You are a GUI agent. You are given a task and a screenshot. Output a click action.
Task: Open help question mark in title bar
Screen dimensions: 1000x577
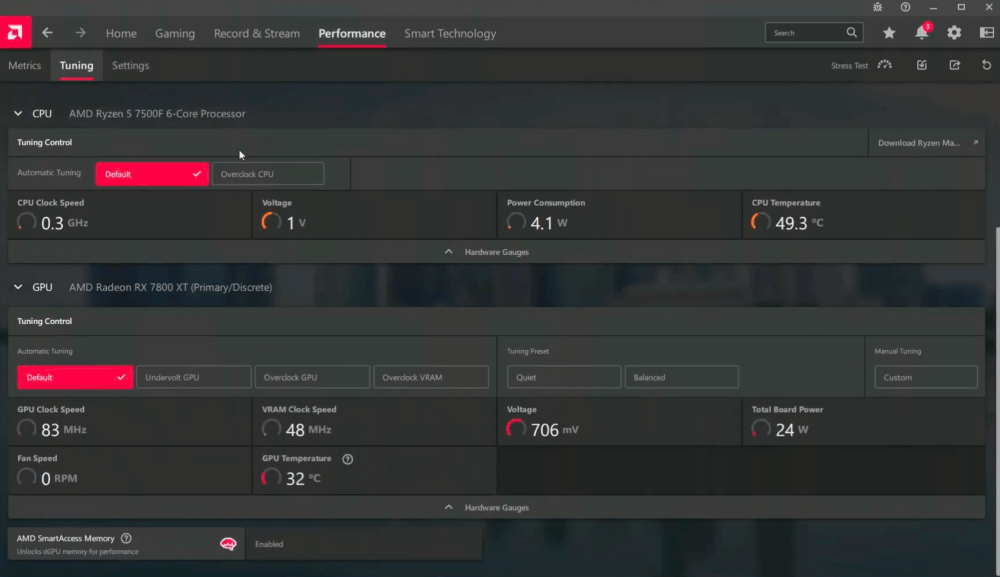(x=906, y=7)
